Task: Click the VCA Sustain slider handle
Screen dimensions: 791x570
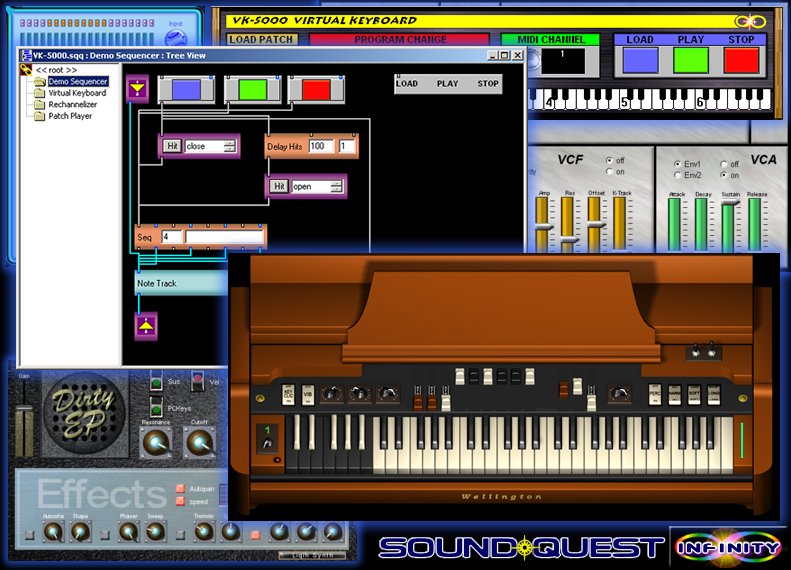Action: point(729,202)
